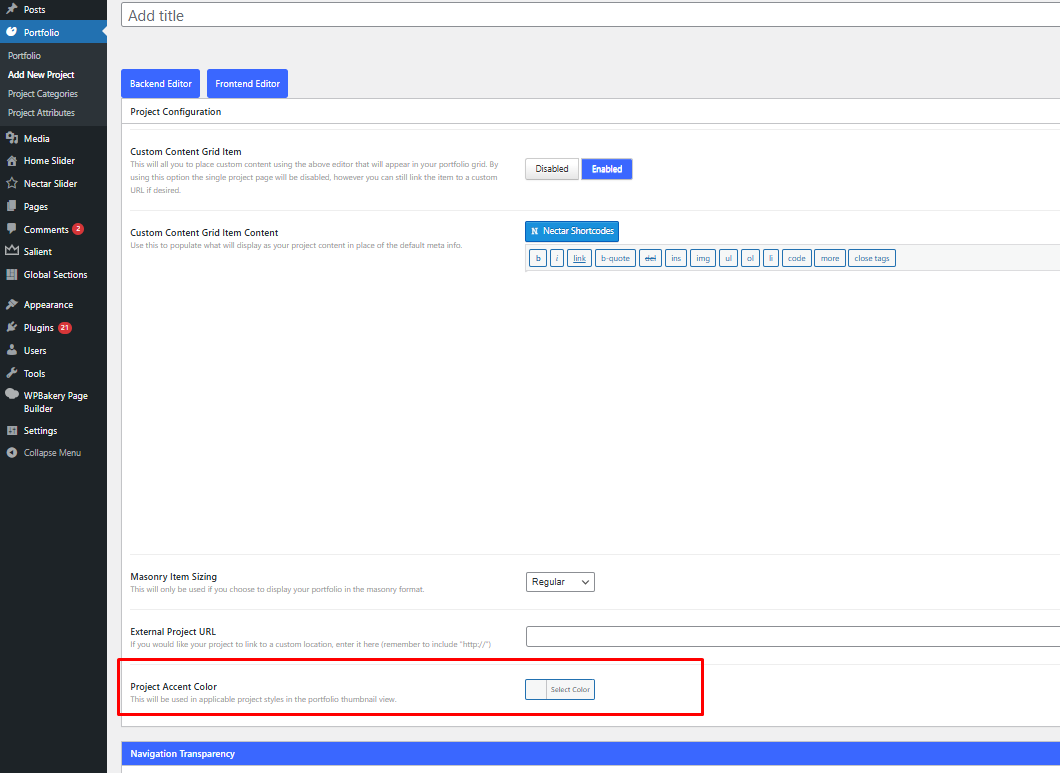Viewport: 1060px width, 773px height.
Task: Click the External Project URL field
Action: (x=792, y=637)
